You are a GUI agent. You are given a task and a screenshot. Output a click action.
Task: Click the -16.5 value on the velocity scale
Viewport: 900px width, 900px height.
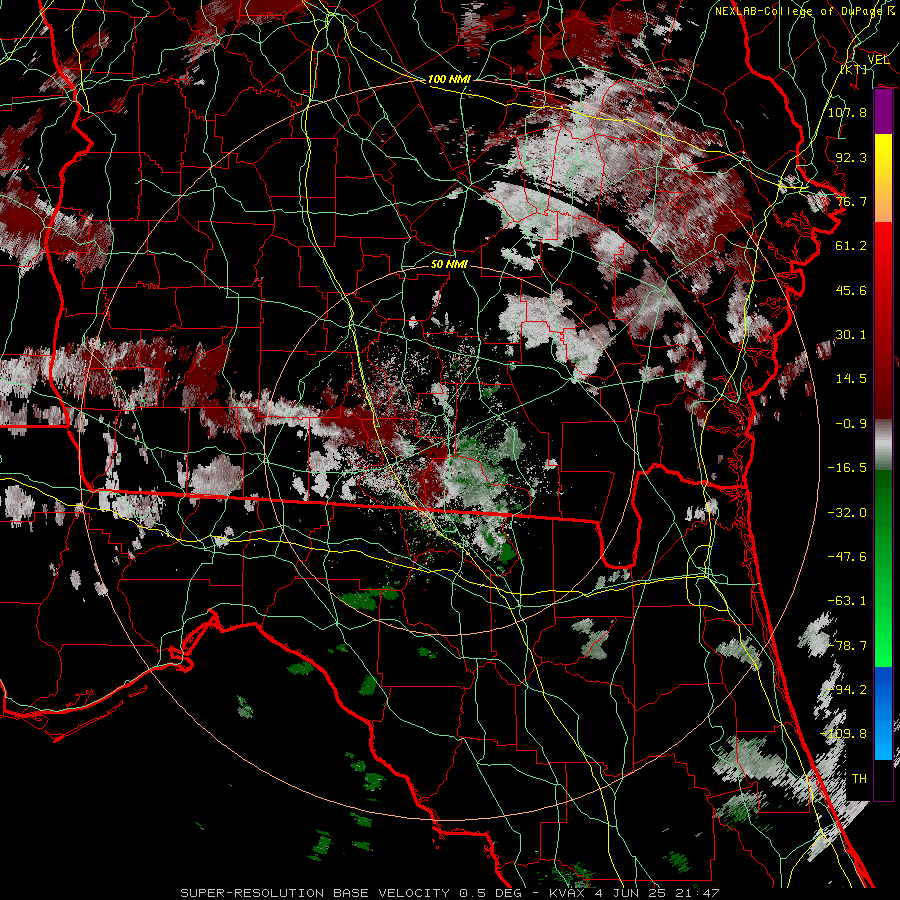pos(847,468)
